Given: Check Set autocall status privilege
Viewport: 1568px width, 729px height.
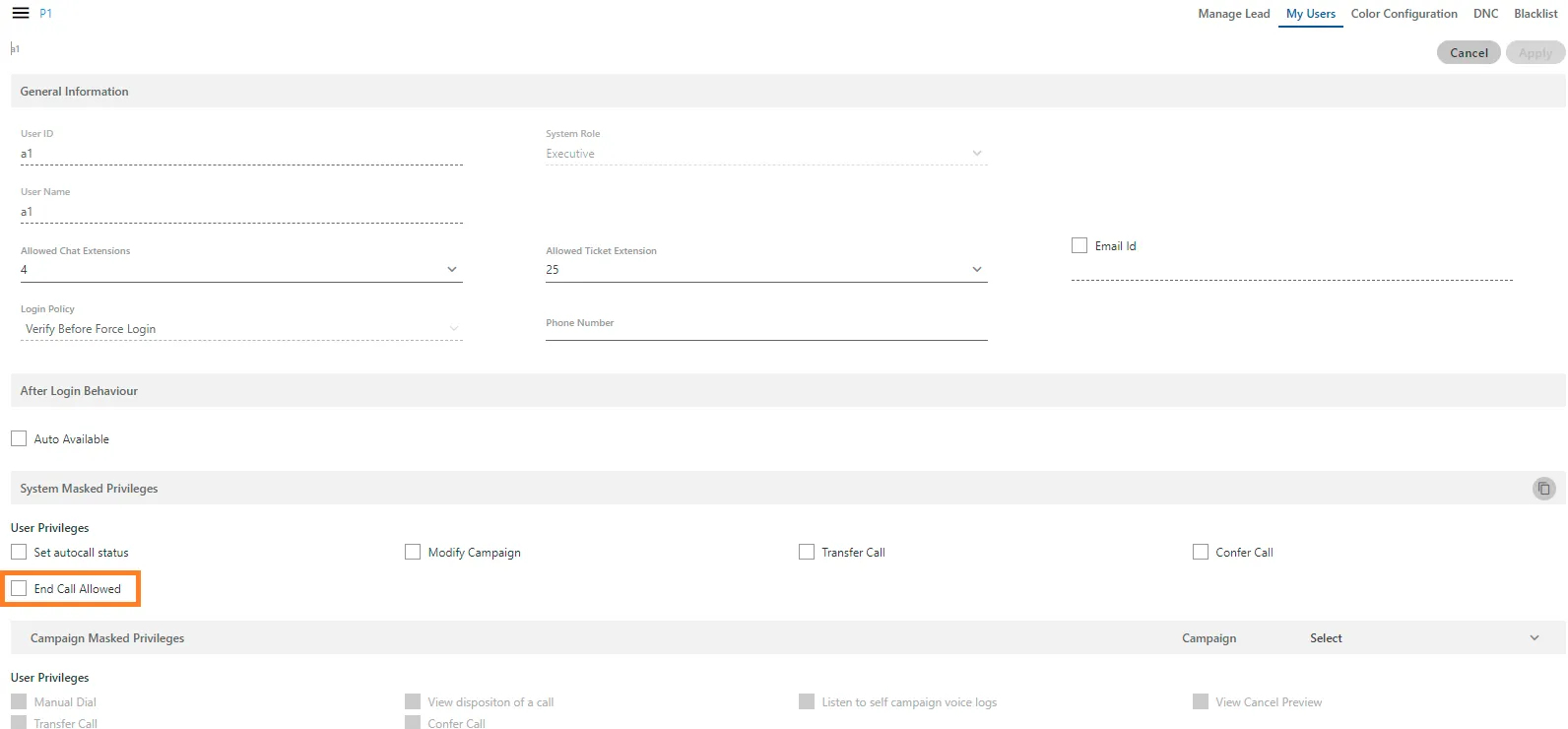Looking at the screenshot, I should [x=19, y=552].
